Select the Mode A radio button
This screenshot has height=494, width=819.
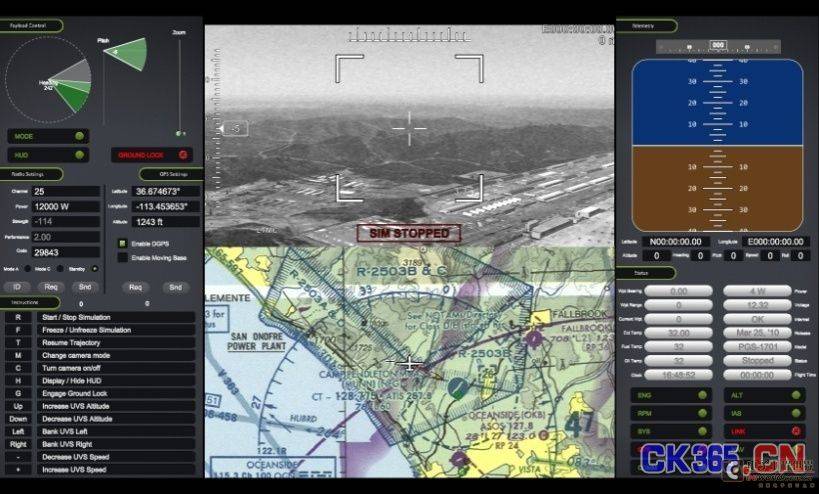click(x=28, y=269)
